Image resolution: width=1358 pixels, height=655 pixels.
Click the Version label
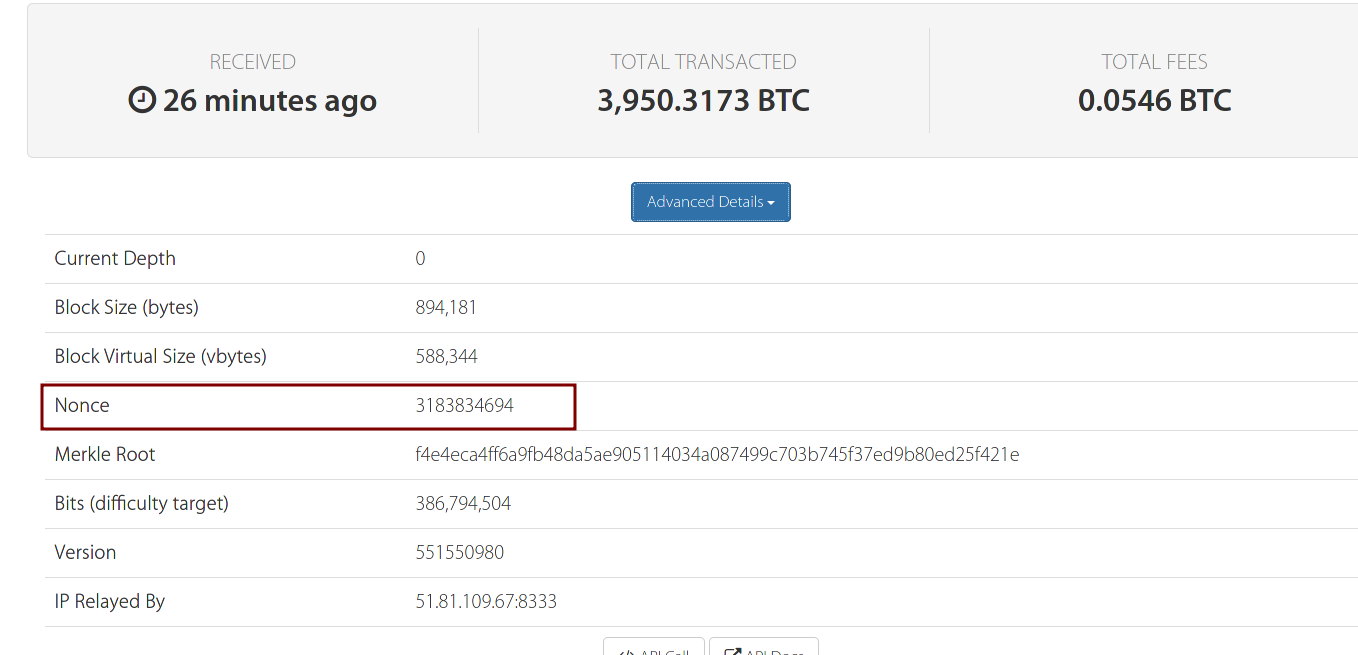coord(85,552)
